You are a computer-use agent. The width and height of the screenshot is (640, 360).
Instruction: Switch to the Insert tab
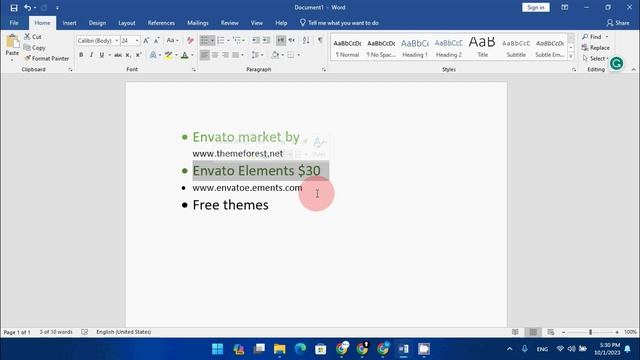click(x=69, y=23)
